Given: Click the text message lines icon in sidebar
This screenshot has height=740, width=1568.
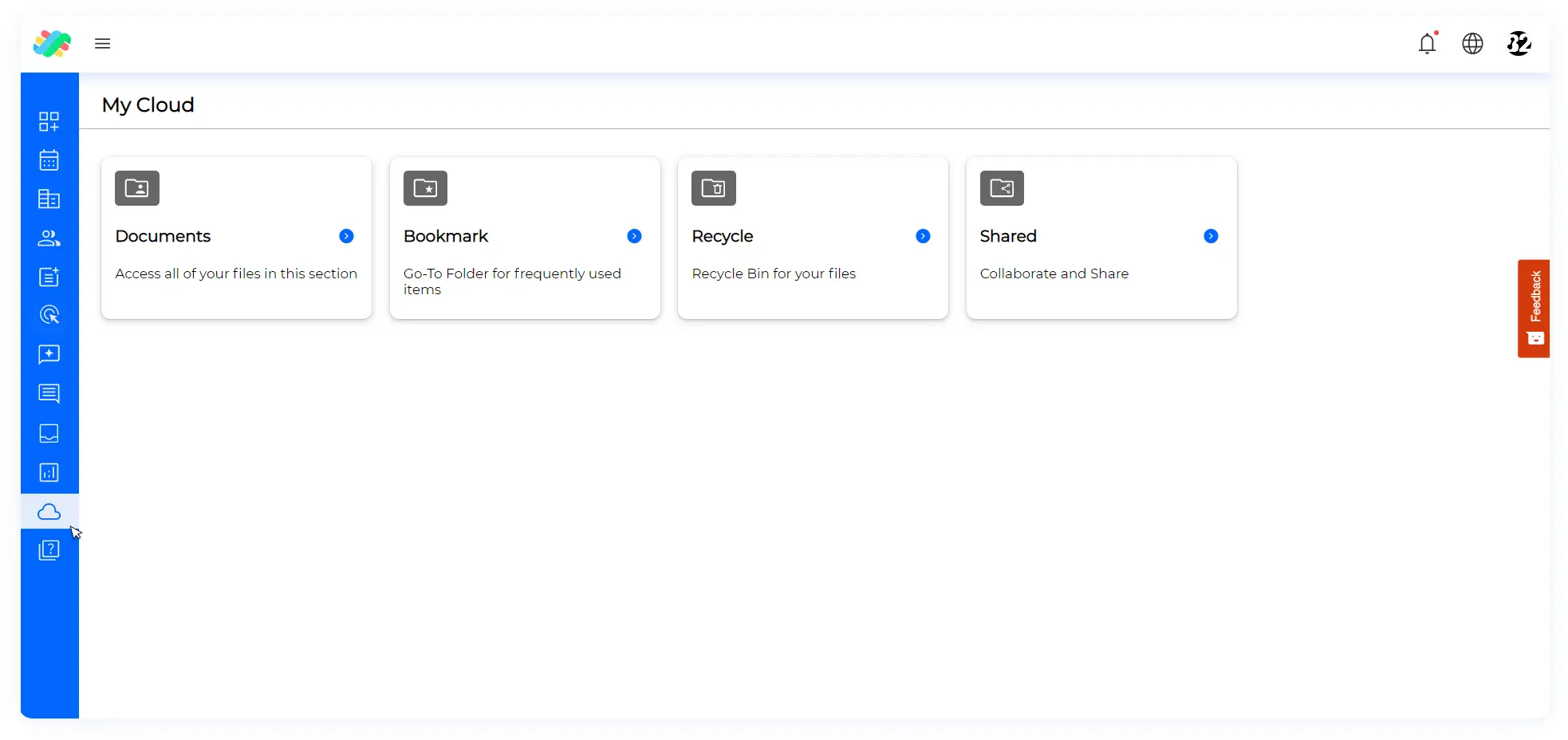Looking at the screenshot, I should tap(49, 393).
